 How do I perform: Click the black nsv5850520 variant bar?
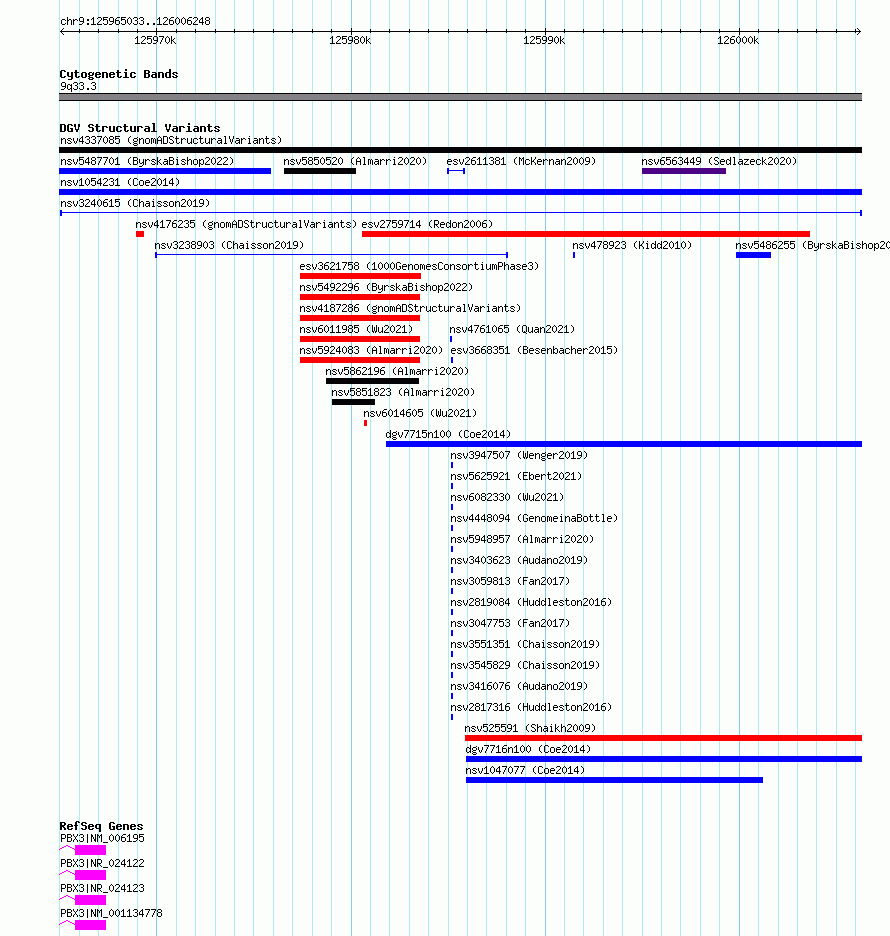(320, 171)
